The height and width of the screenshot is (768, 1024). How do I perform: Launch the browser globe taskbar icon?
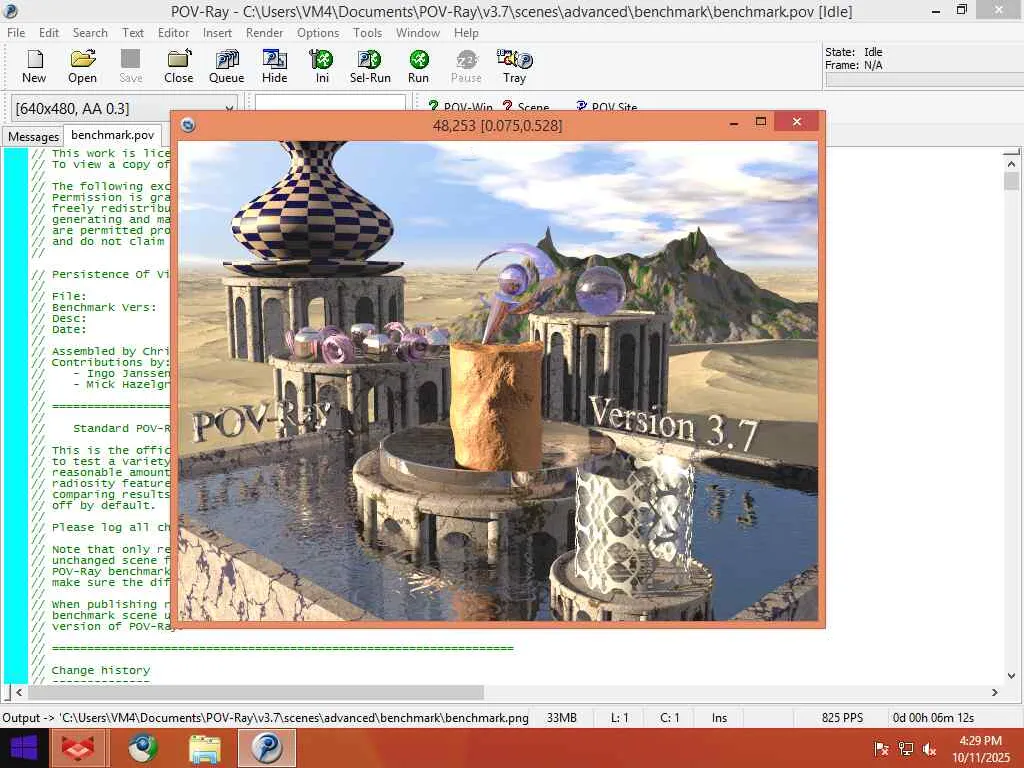pos(143,748)
